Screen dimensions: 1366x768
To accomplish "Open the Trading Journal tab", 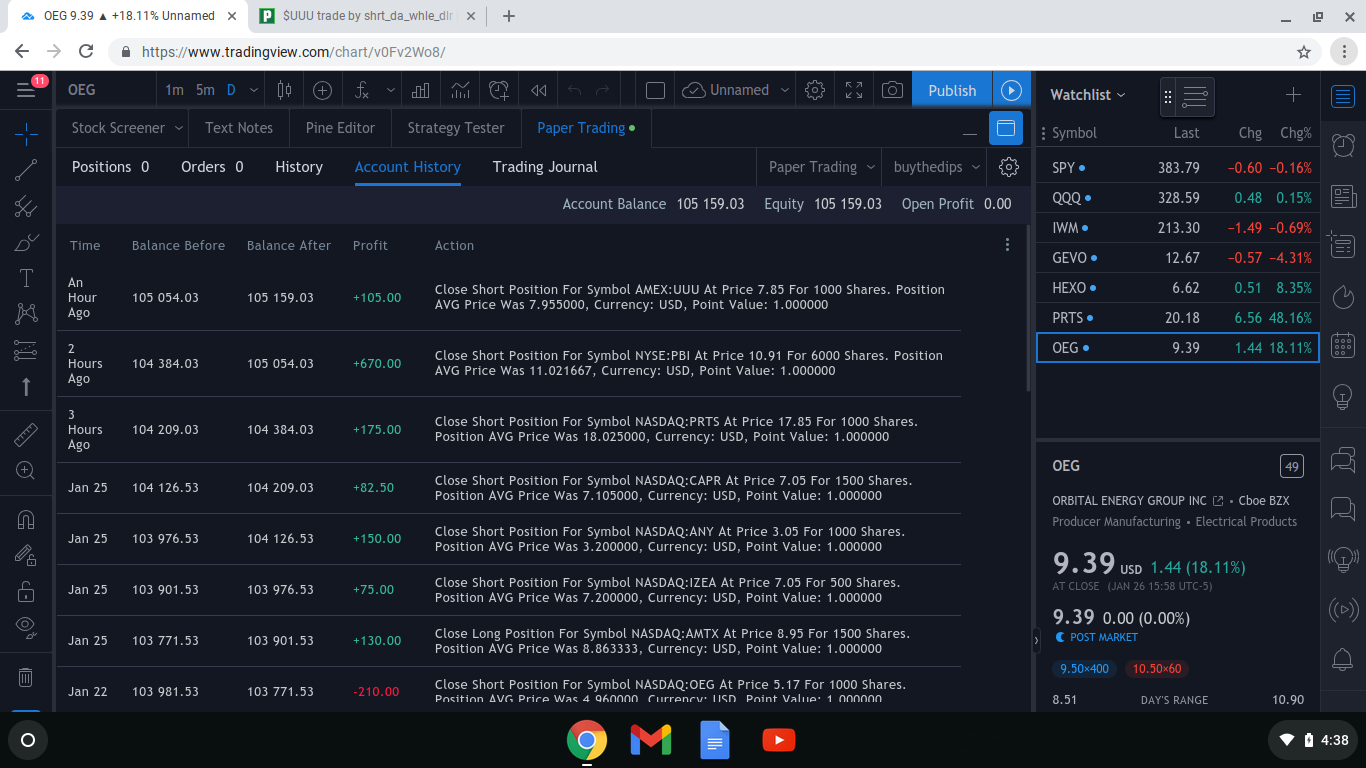I will [x=544, y=167].
